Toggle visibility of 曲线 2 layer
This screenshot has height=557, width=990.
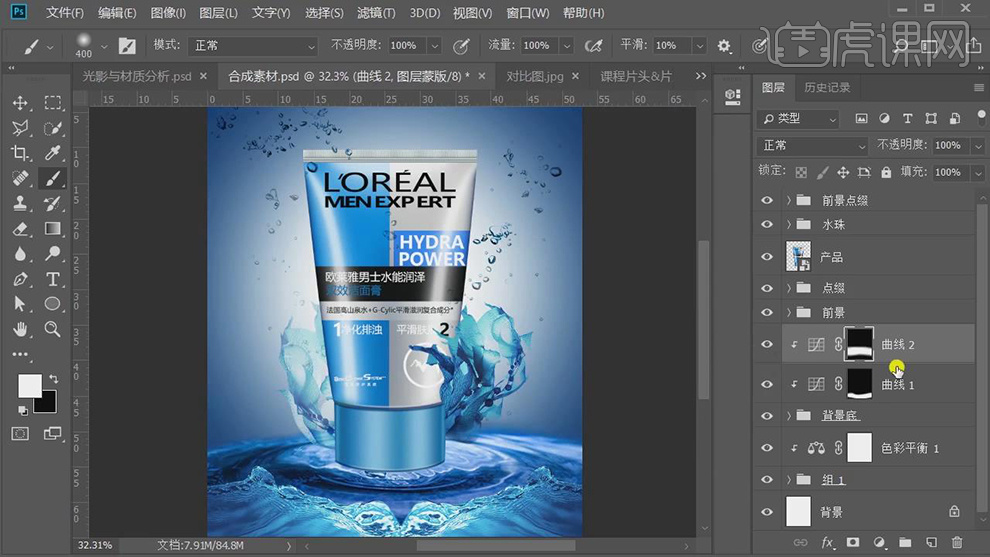click(x=767, y=345)
